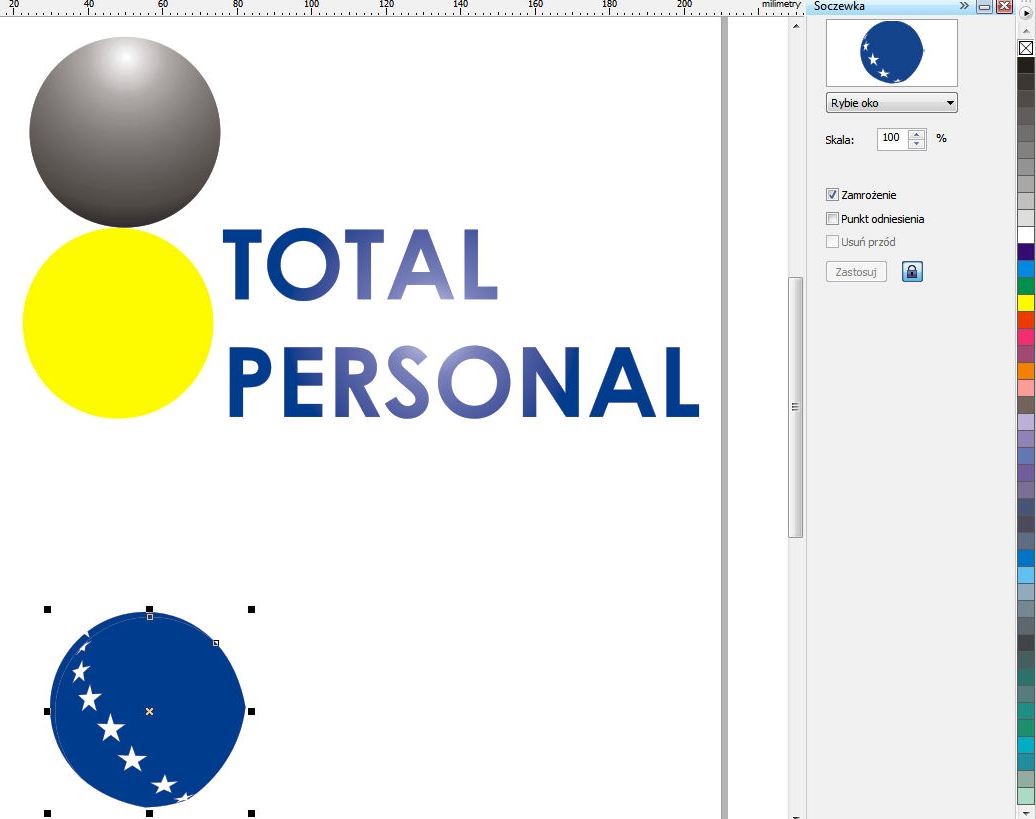Uncheck the Zamrożenie checkbox
The image size is (1036, 819).
pyautogui.click(x=832, y=195)
